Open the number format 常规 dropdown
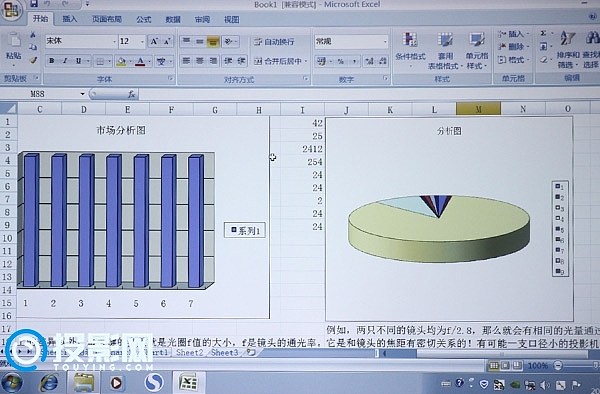The image size is (600, 394). [x=351, y=41]
